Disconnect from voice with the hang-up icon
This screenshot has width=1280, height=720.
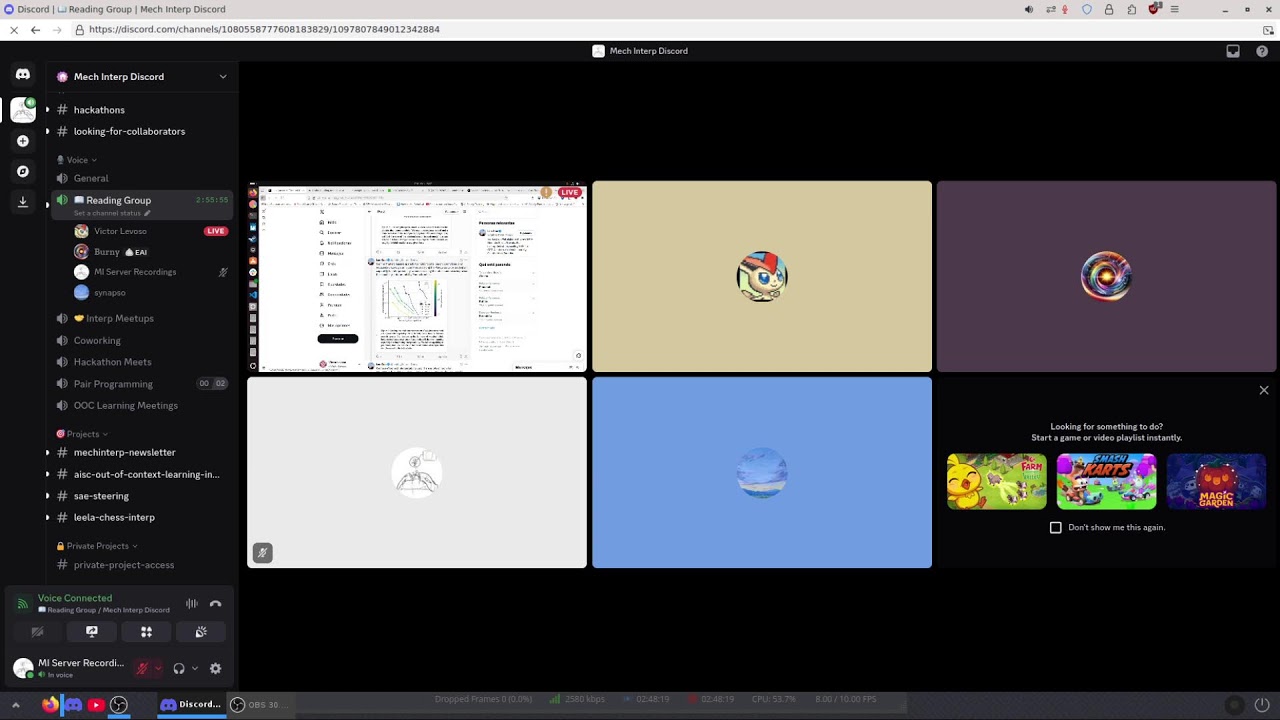[215, 604]
